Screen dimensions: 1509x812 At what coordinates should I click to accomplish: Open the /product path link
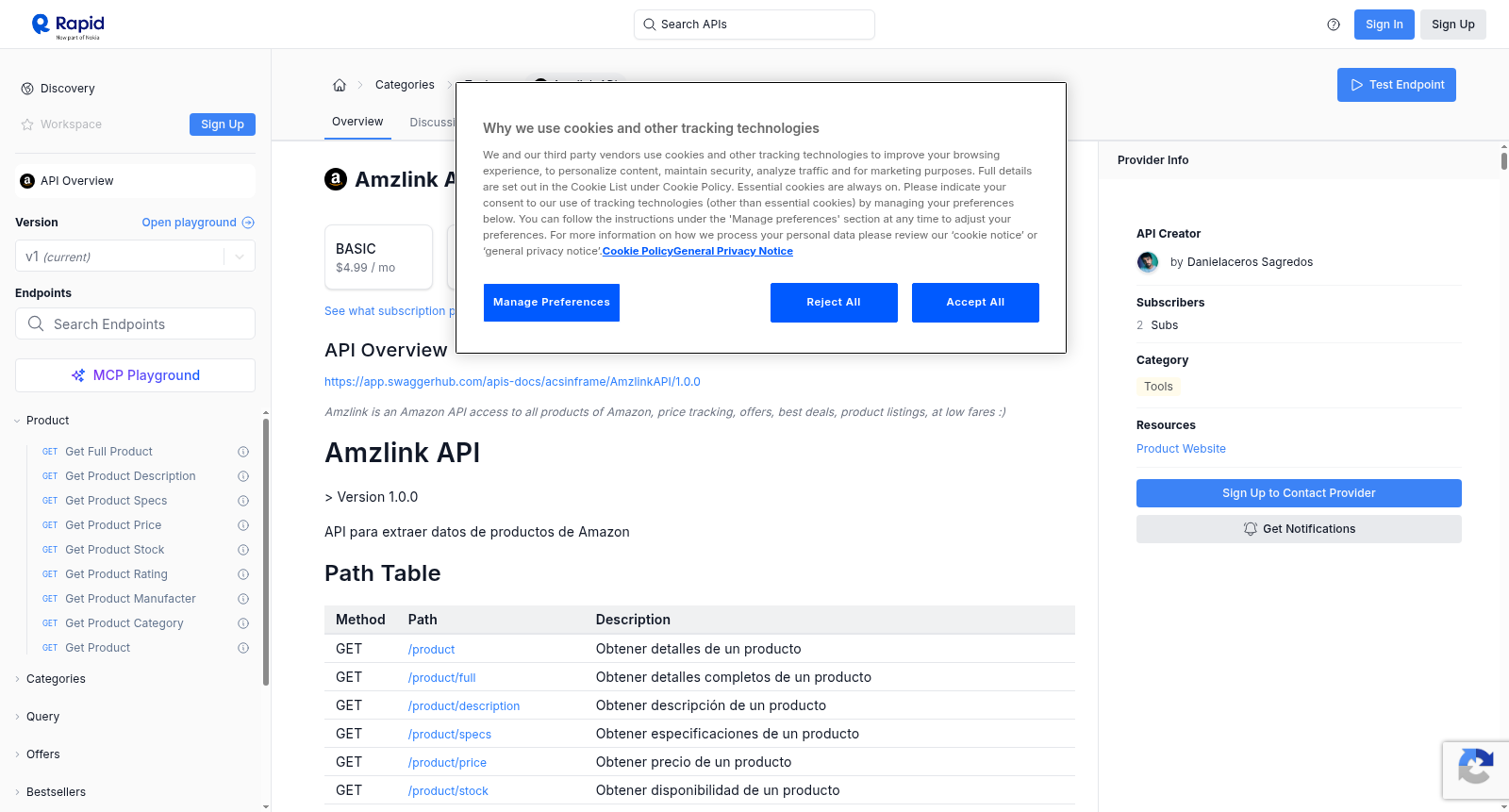[431, 650]
